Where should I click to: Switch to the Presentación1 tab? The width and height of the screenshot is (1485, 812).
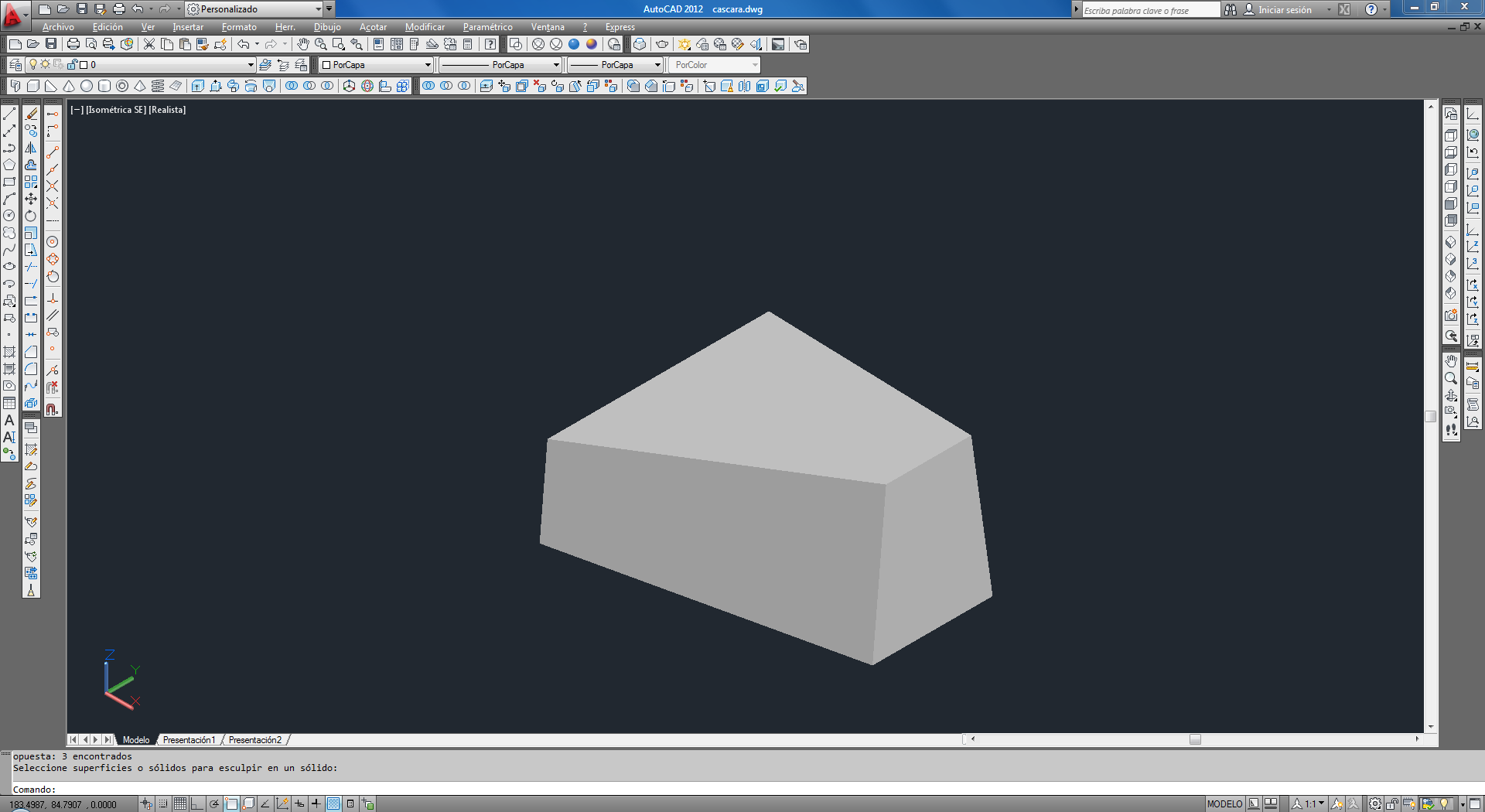coord(189,740)
